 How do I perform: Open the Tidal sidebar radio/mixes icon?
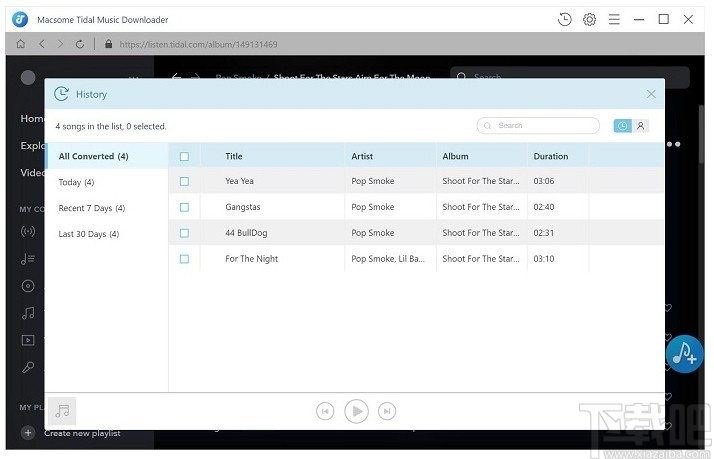[x=28, y=231]
